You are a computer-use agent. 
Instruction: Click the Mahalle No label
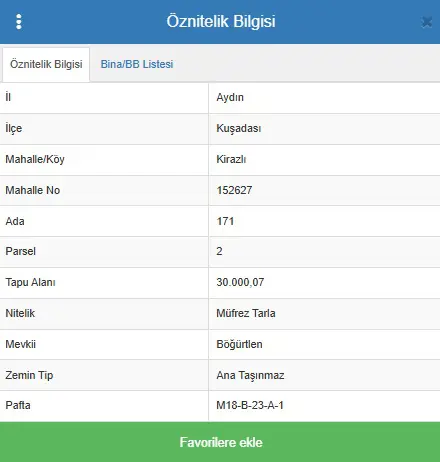pos(33,190)
